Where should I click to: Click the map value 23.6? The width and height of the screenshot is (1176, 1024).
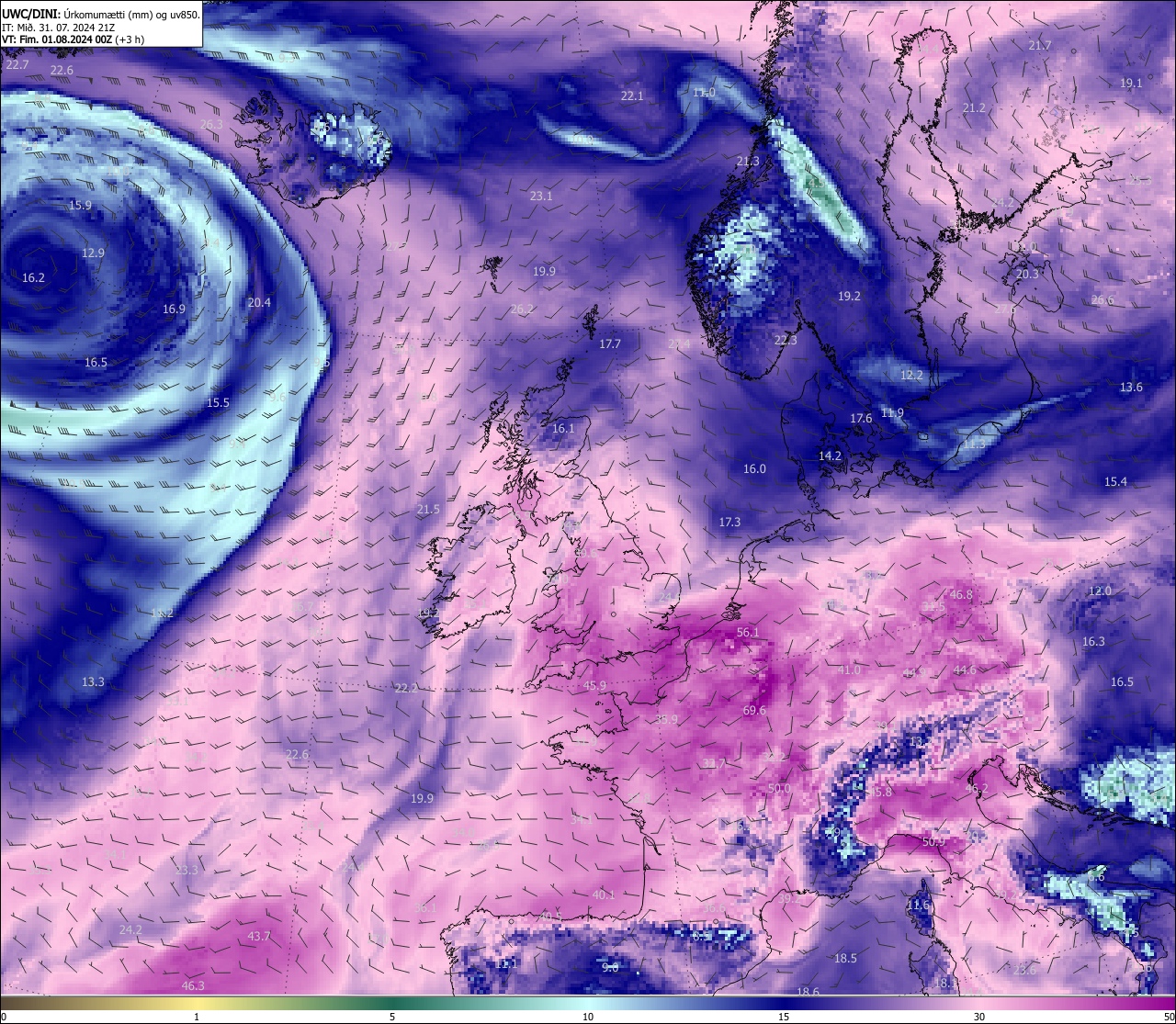pos(1024,970)
